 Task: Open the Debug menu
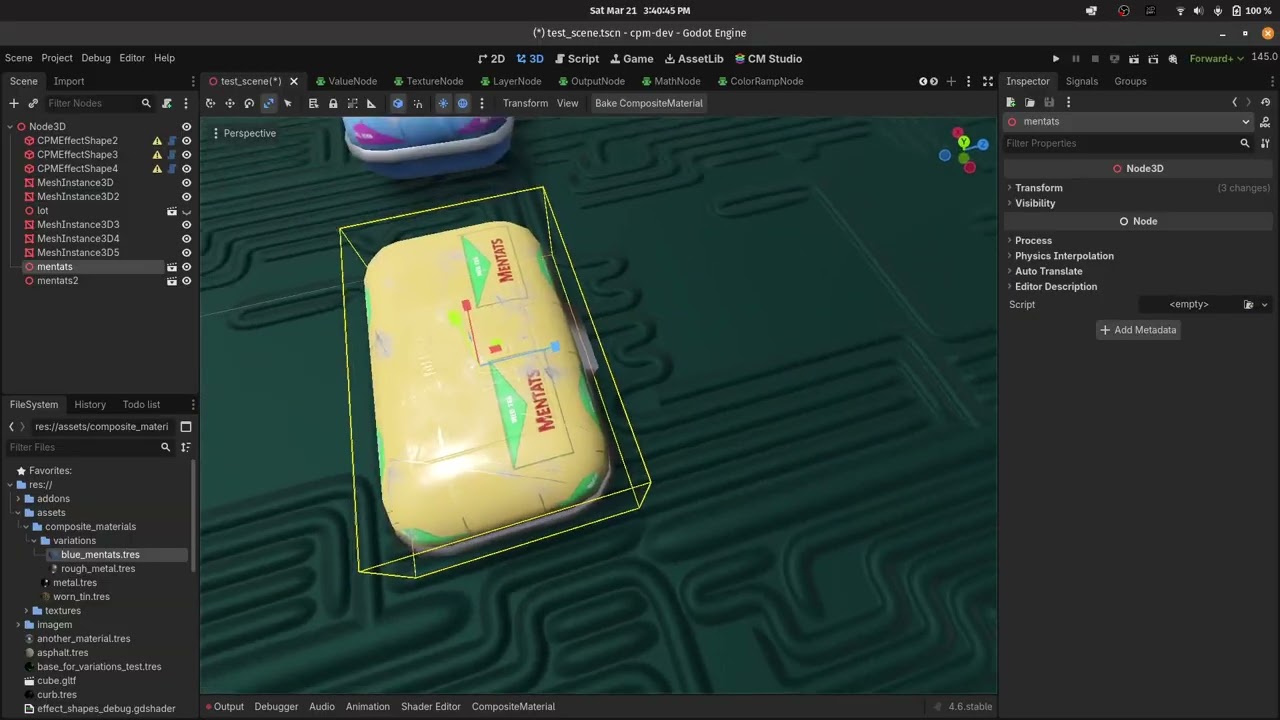(x=96, y=59)
